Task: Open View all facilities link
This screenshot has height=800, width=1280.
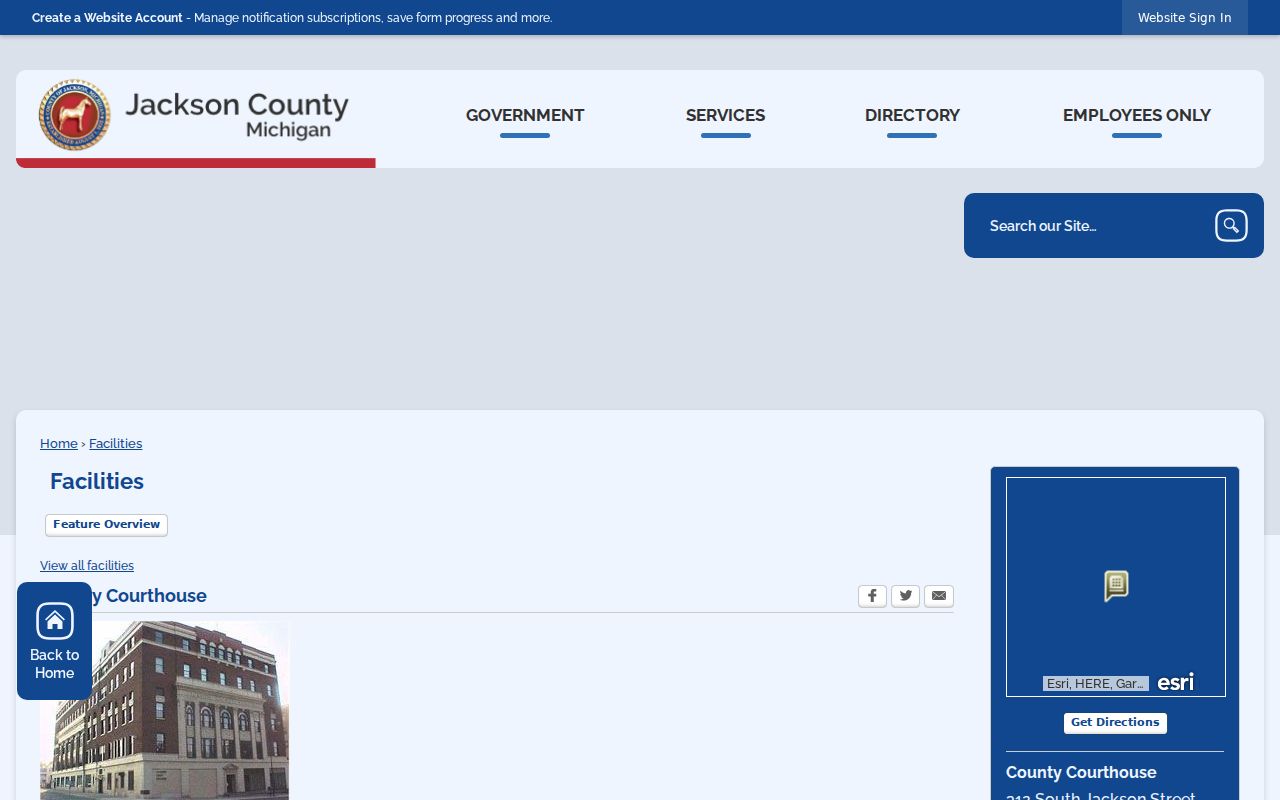Action: (87, 566)
